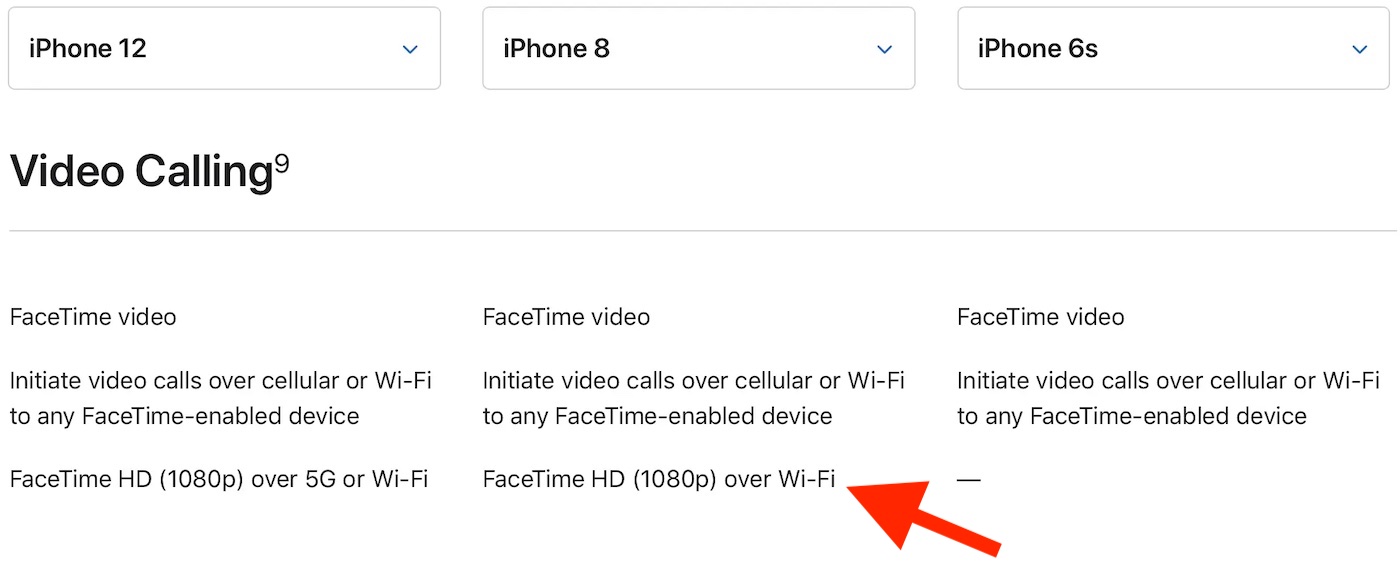Click the divider line below Video Calling
Screen dimensions: 1400x577
pos(700,231)
